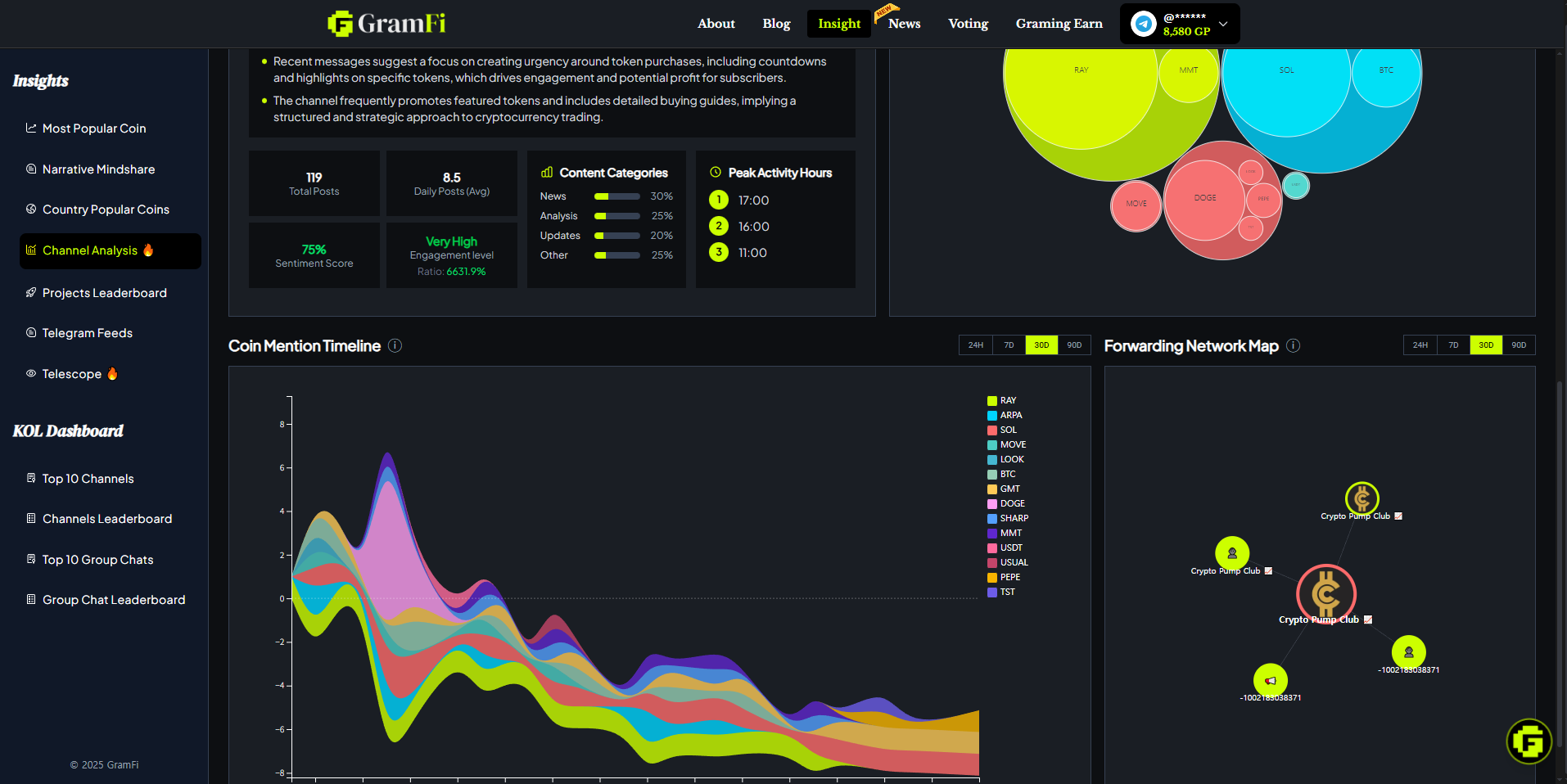The height and width of the screenshot is (784, 1567).
Task: Open info icon beside Coin Mention Timeline
Action: point(395,345)
